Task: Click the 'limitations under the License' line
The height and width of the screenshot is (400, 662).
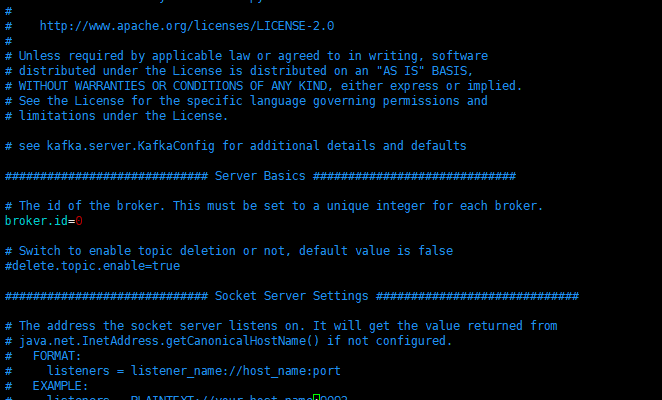Action: (x=117, y=116)
